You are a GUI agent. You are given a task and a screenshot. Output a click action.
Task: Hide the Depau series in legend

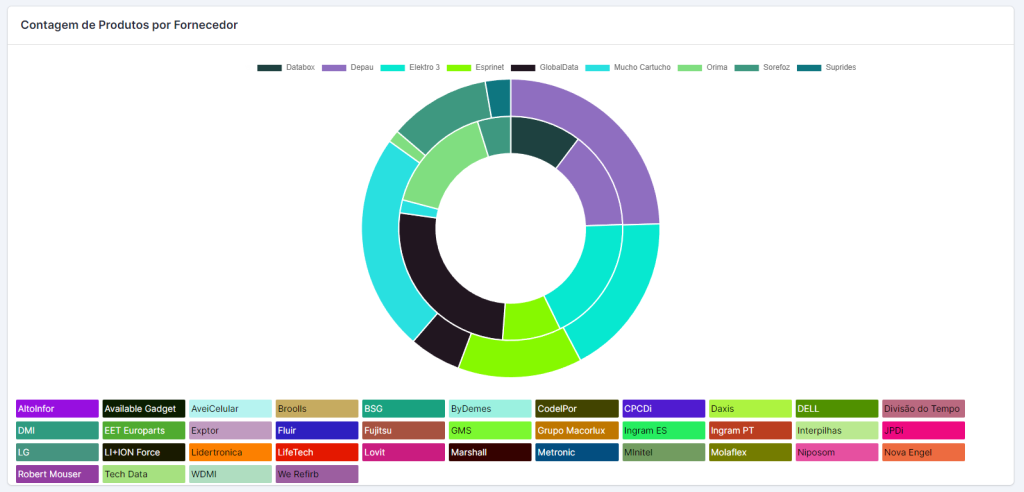348,67
